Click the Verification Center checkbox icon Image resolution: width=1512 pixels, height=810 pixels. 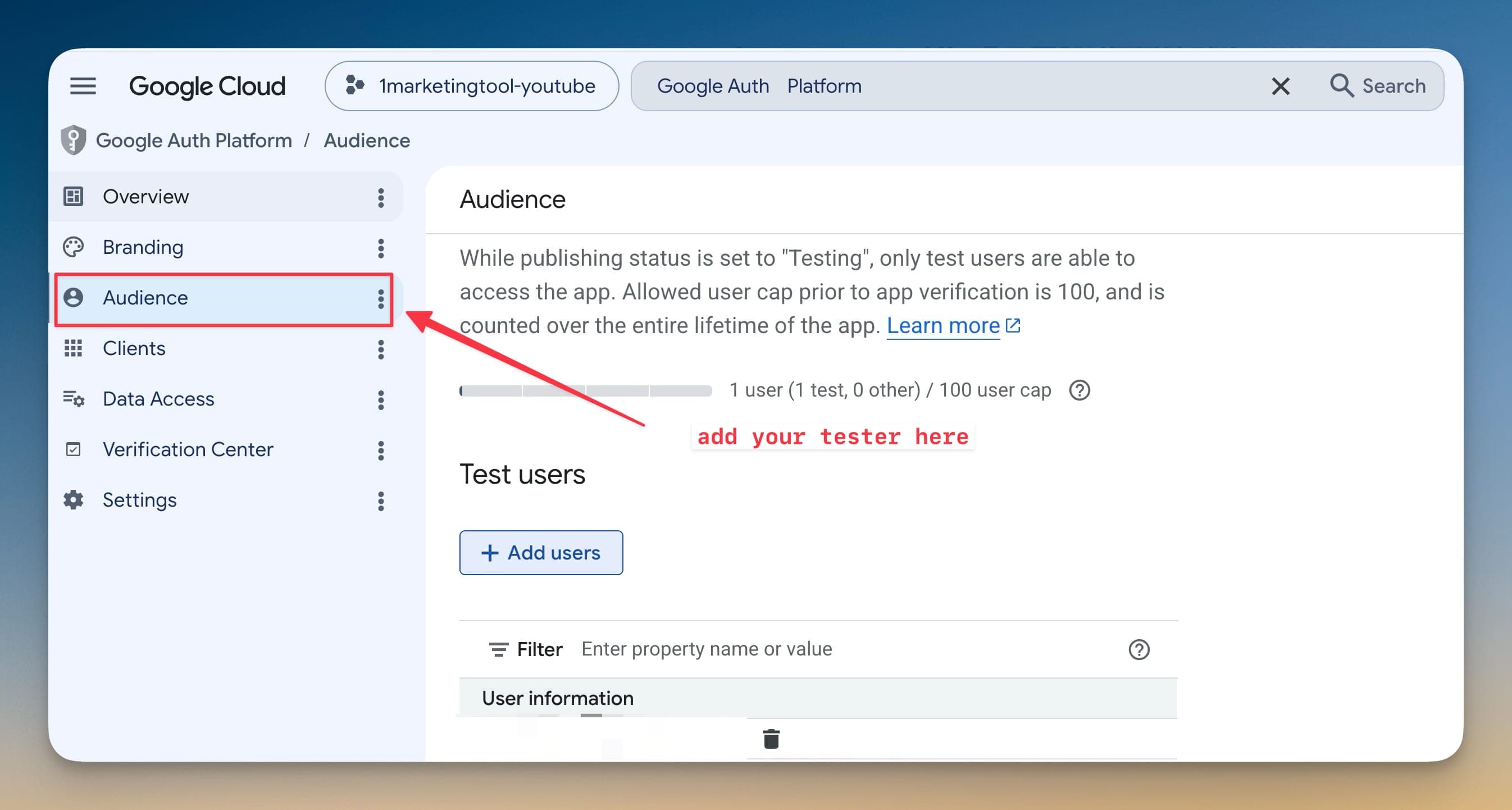coord(74,449)
